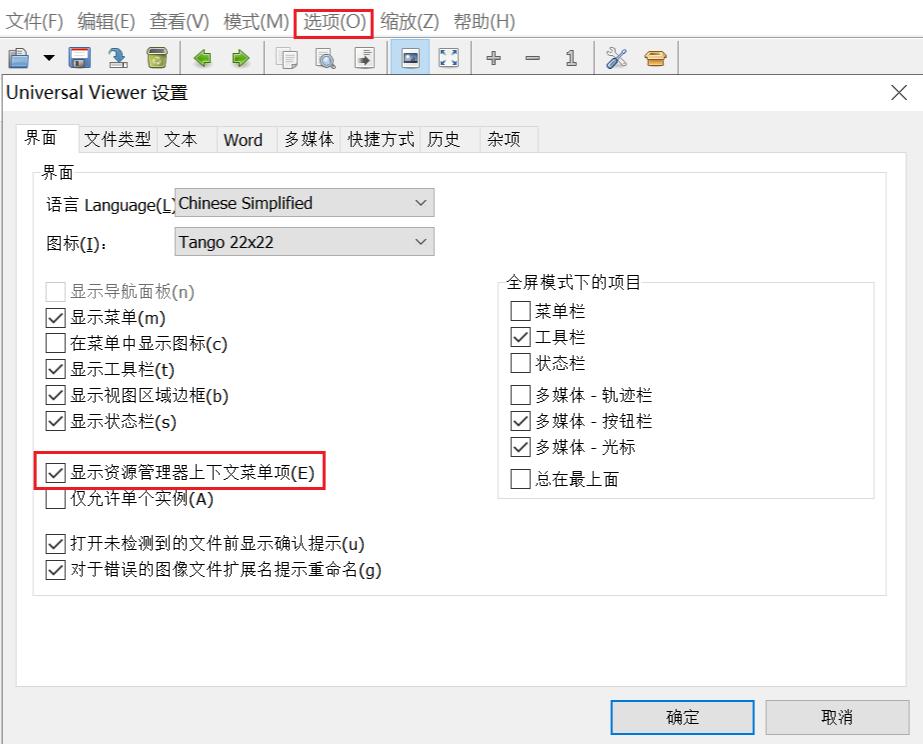Toggle 多媒体 - 光标 checkbox
923x744 pixels.
point(520,447)
